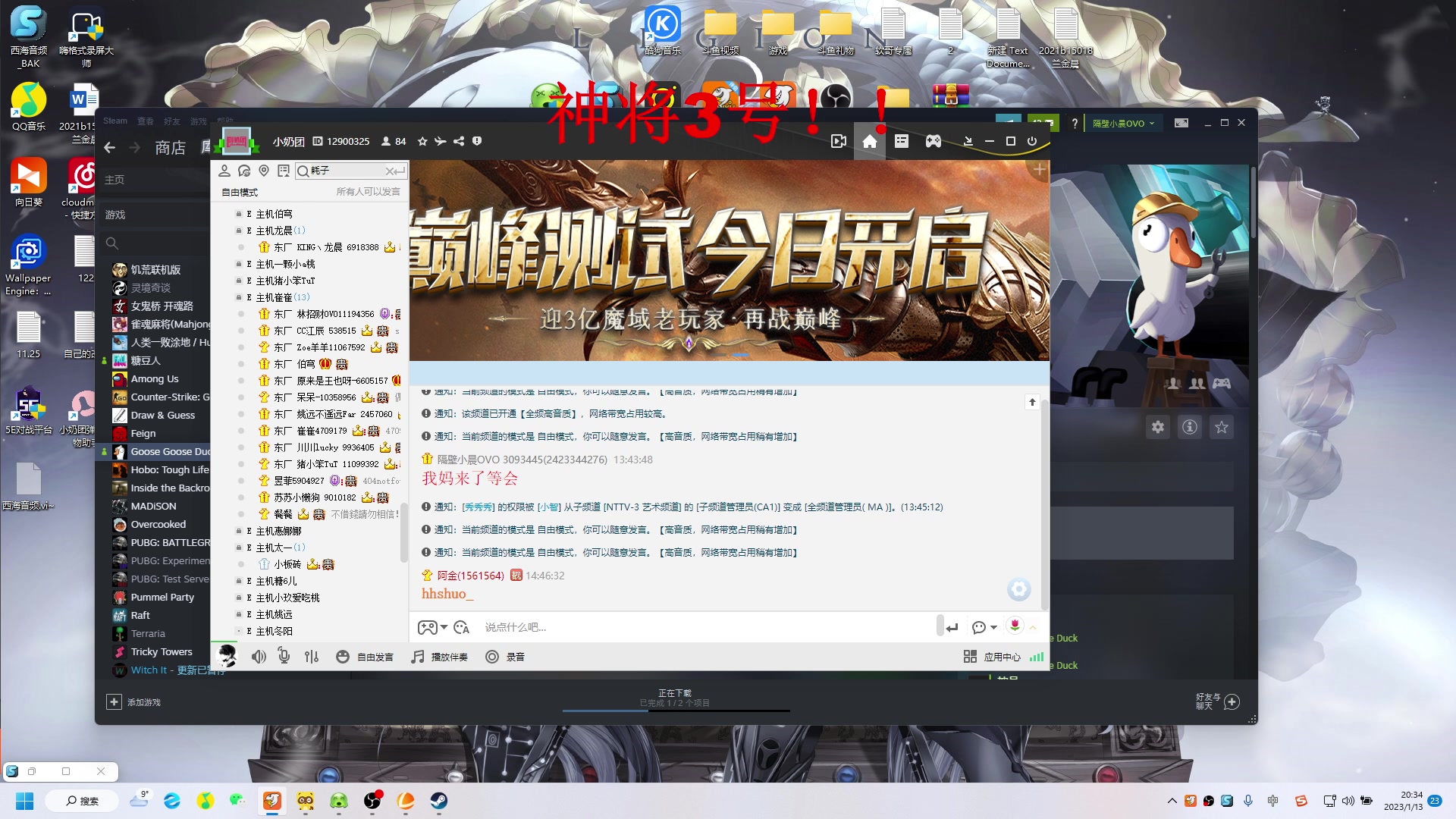Viewport: 1456px width, 819px height.
Task: Click 添加游戏 in Steam
Action: (x=133, y=702)
